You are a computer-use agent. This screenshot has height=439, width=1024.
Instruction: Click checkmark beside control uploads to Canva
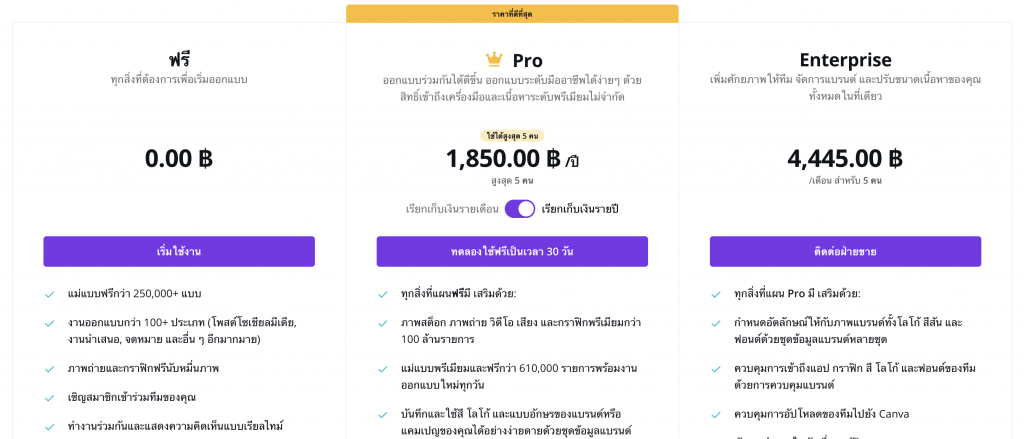pyautogui.click(x=716, y=415)
